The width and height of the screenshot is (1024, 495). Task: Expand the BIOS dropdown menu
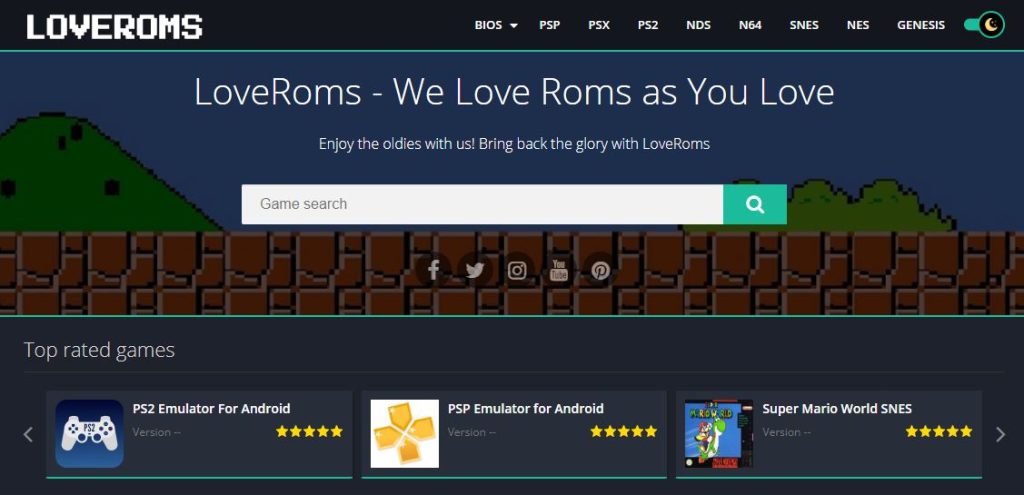496,25
